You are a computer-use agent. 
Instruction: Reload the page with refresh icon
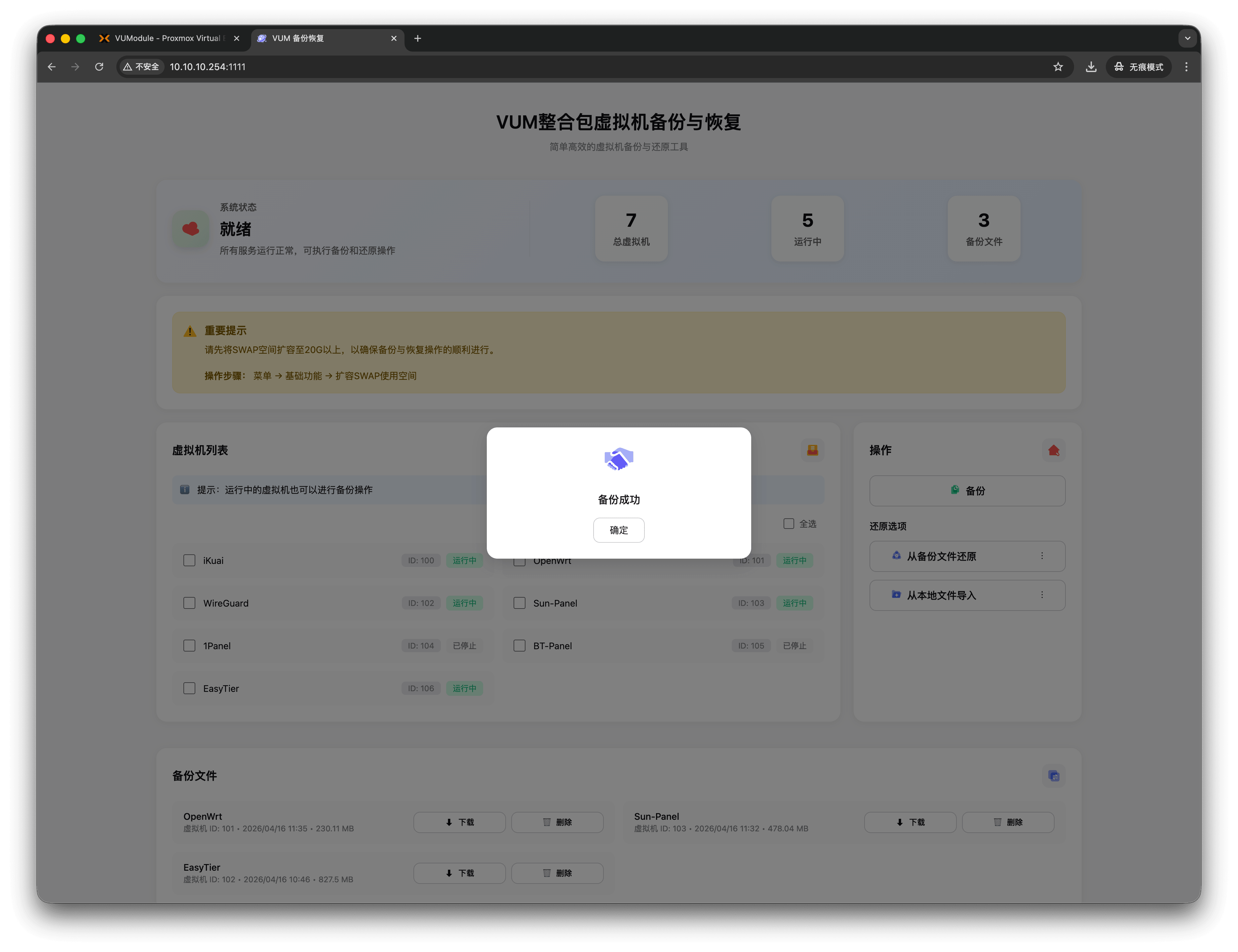tap(99, 67)
